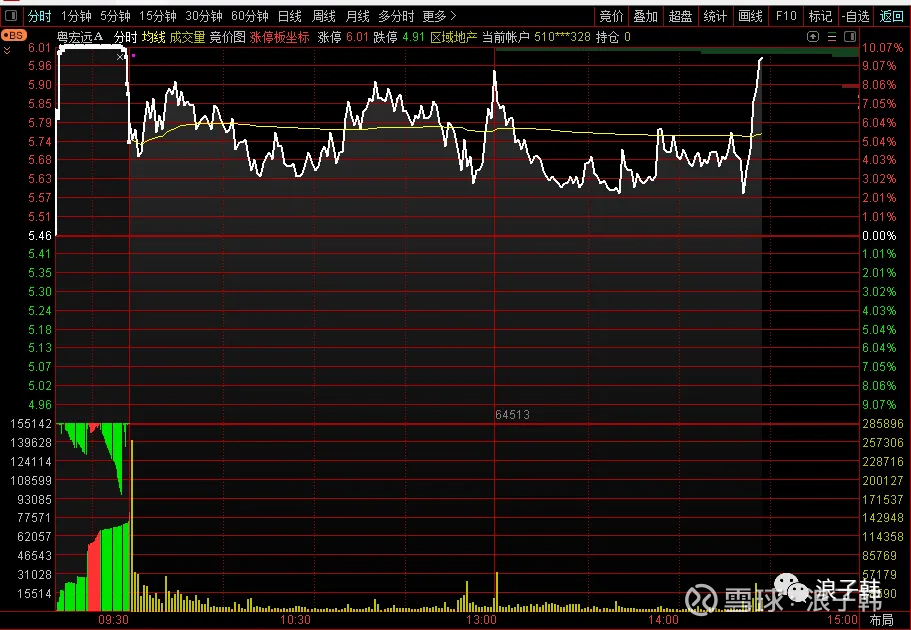911x630 pixels.
Task: Click the 涨停 6.01 limit-up price
Action: pyautogui.click(x=343, y=37)
